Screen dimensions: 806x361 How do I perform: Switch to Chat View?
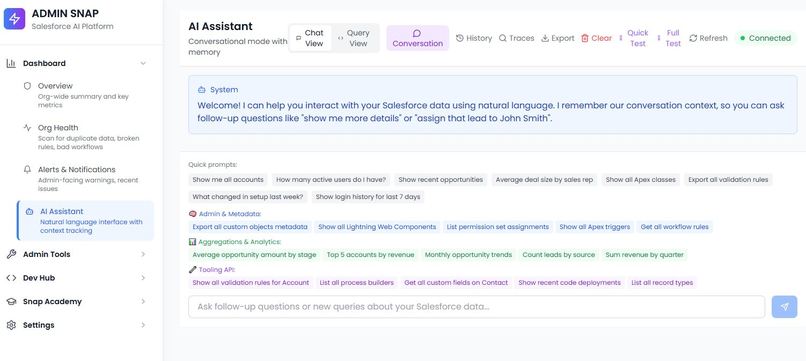[310, 38]
